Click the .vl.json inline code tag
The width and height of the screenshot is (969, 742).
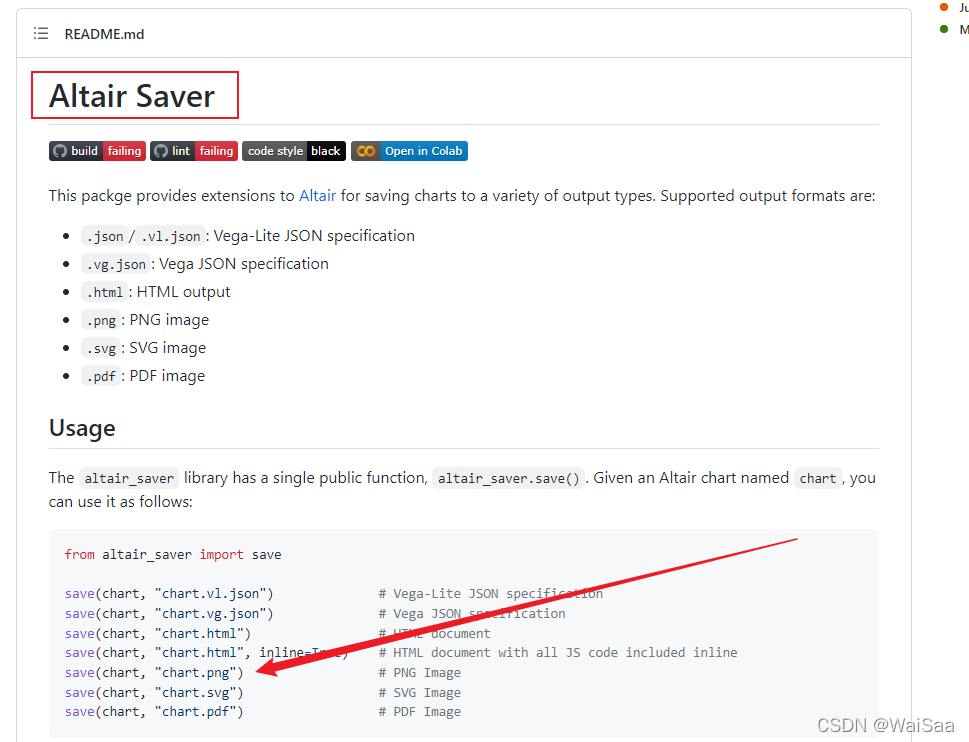[x=170, y=237]
